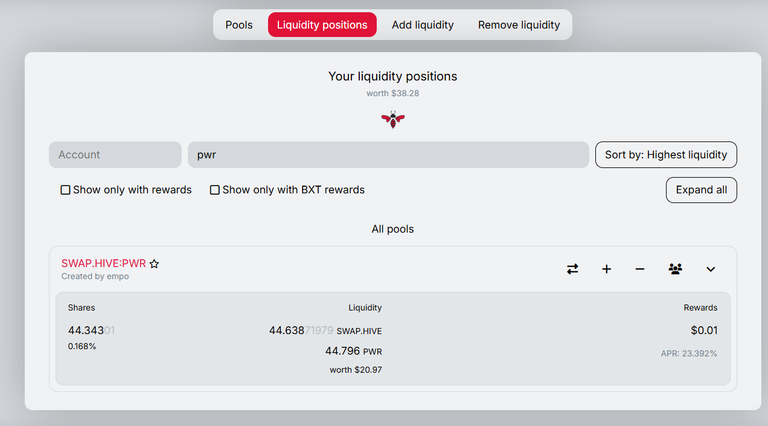Switch to the Pools tab

(239, 25)
